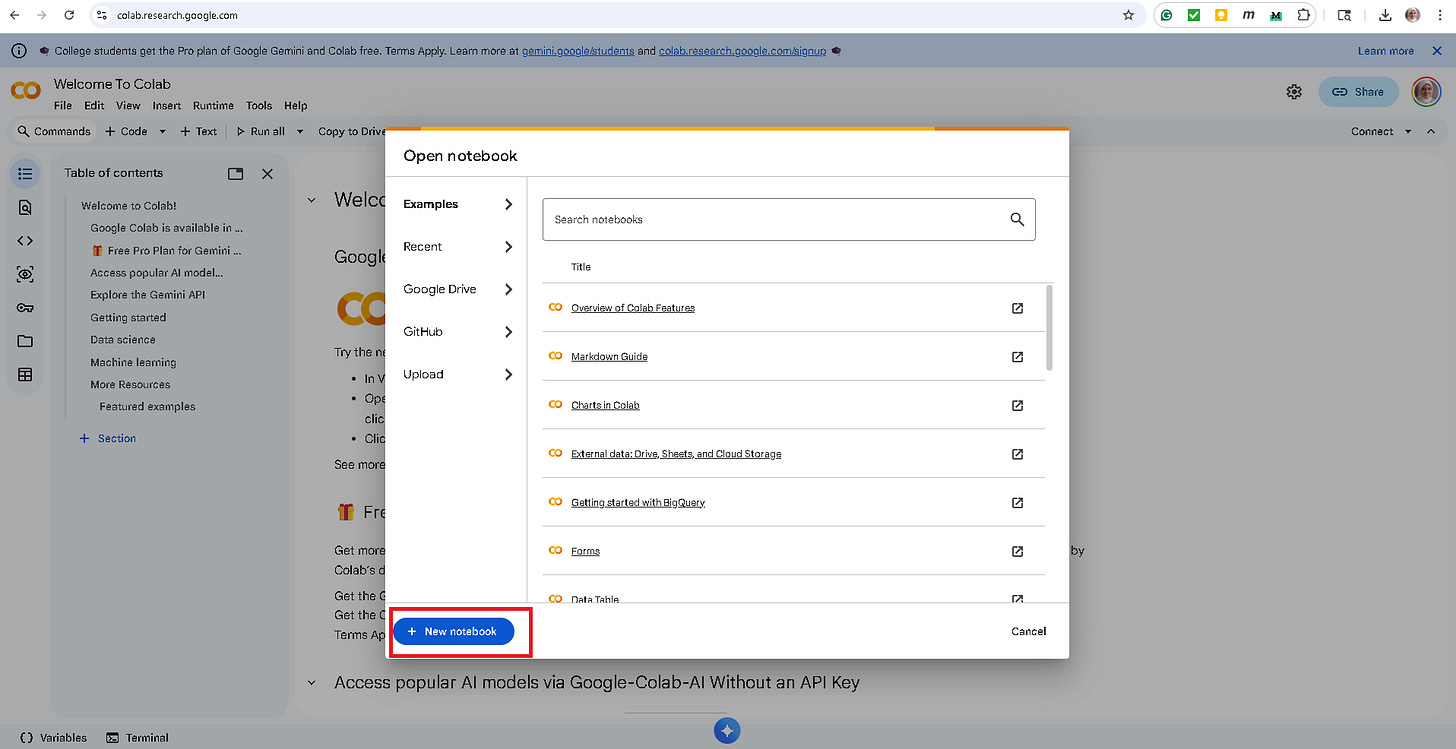Open the Overview of Colab Features link
This screenshot has width=1456, height=749.
[632, 308]
